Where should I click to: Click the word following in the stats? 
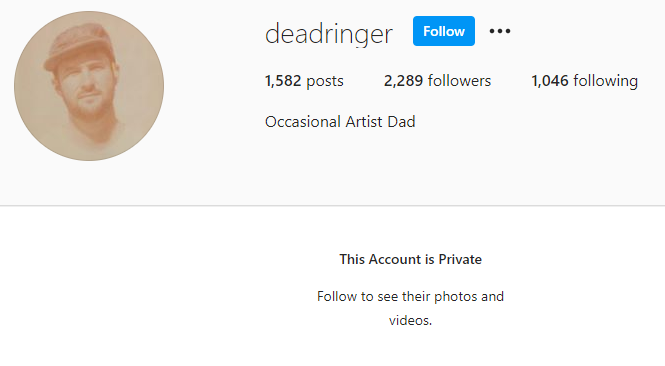pyautogui.click(x=606, y=81)
